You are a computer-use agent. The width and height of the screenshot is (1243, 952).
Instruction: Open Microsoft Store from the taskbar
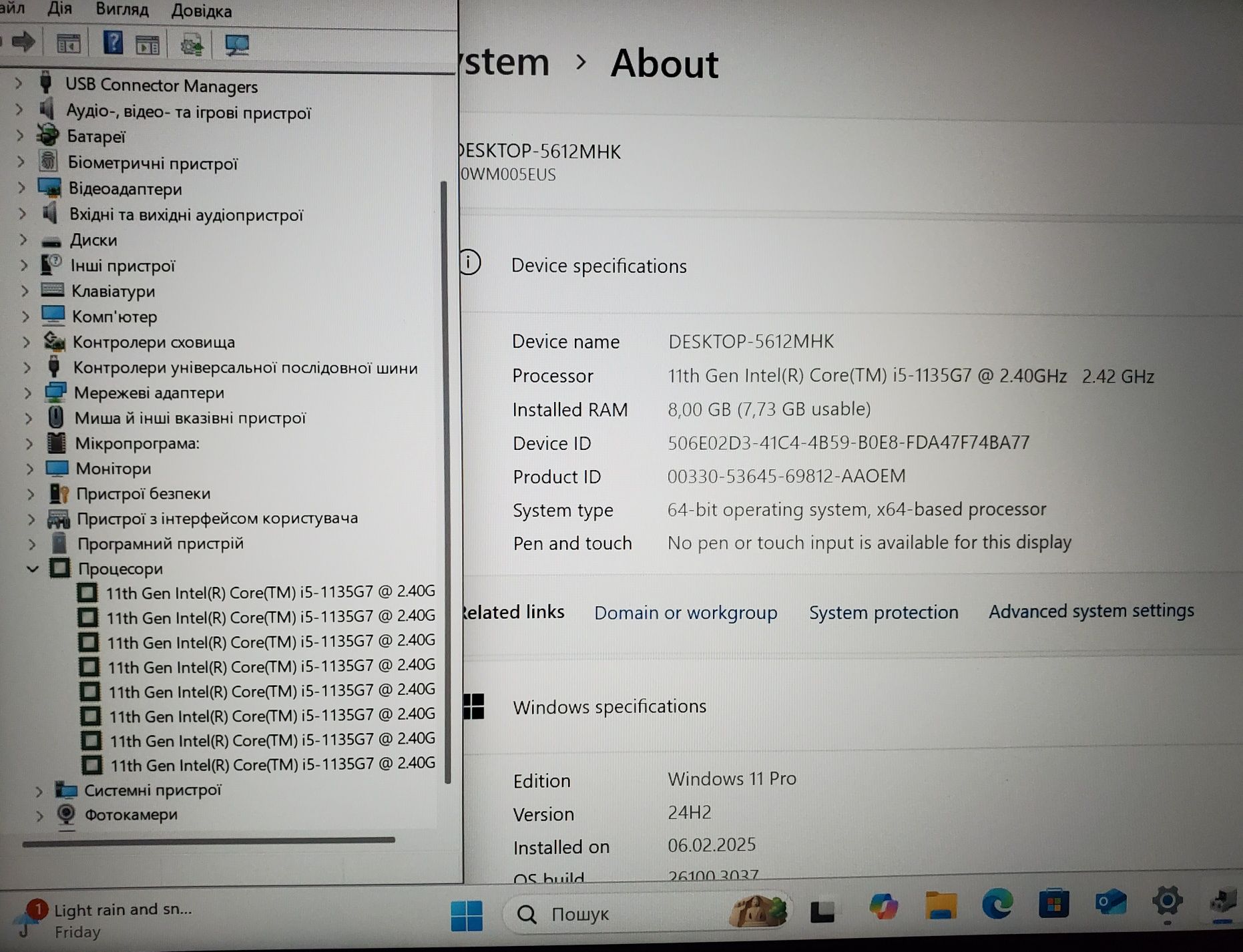(1054, 904)
